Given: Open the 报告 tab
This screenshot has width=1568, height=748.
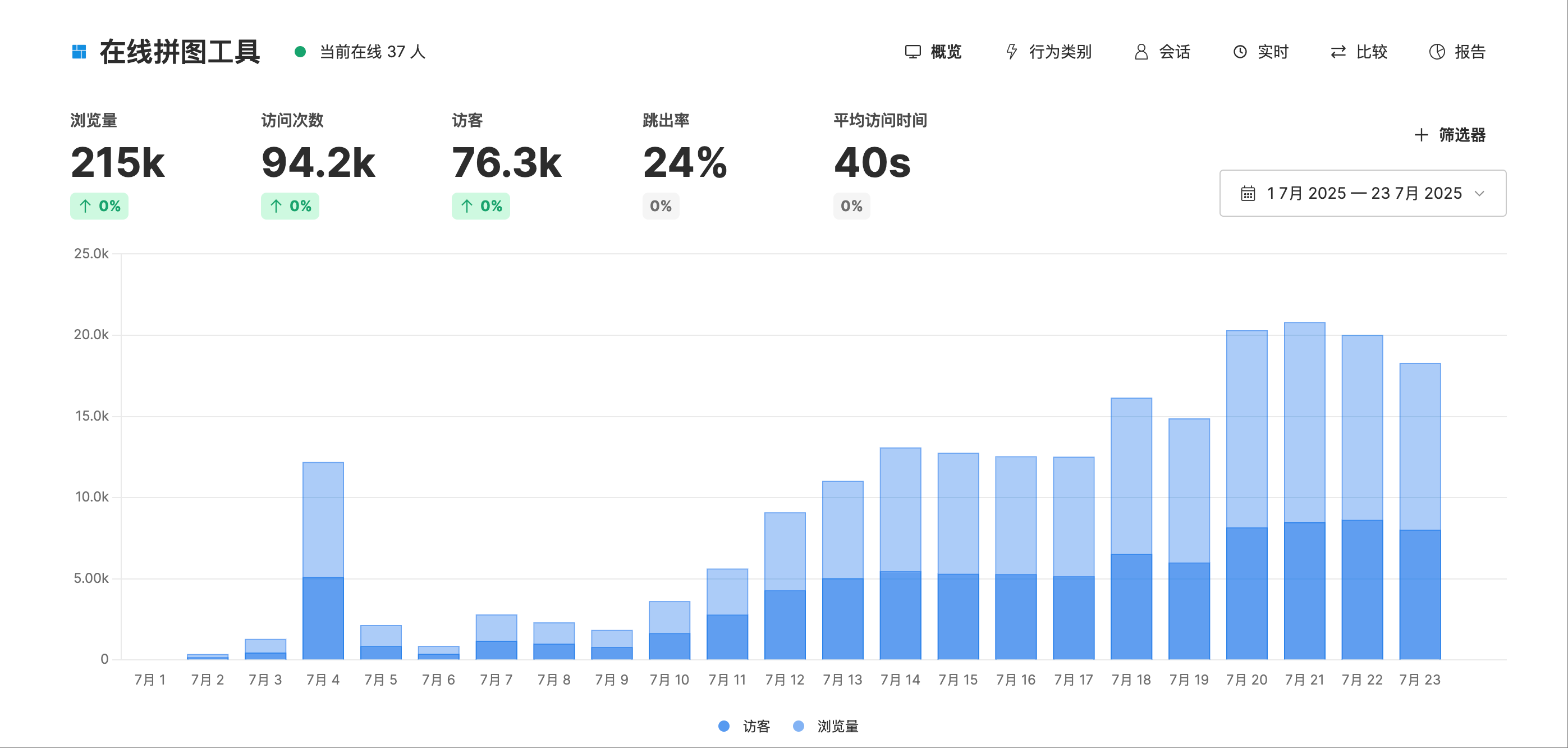Looking at the screenshot, I should coord(1457,52).
